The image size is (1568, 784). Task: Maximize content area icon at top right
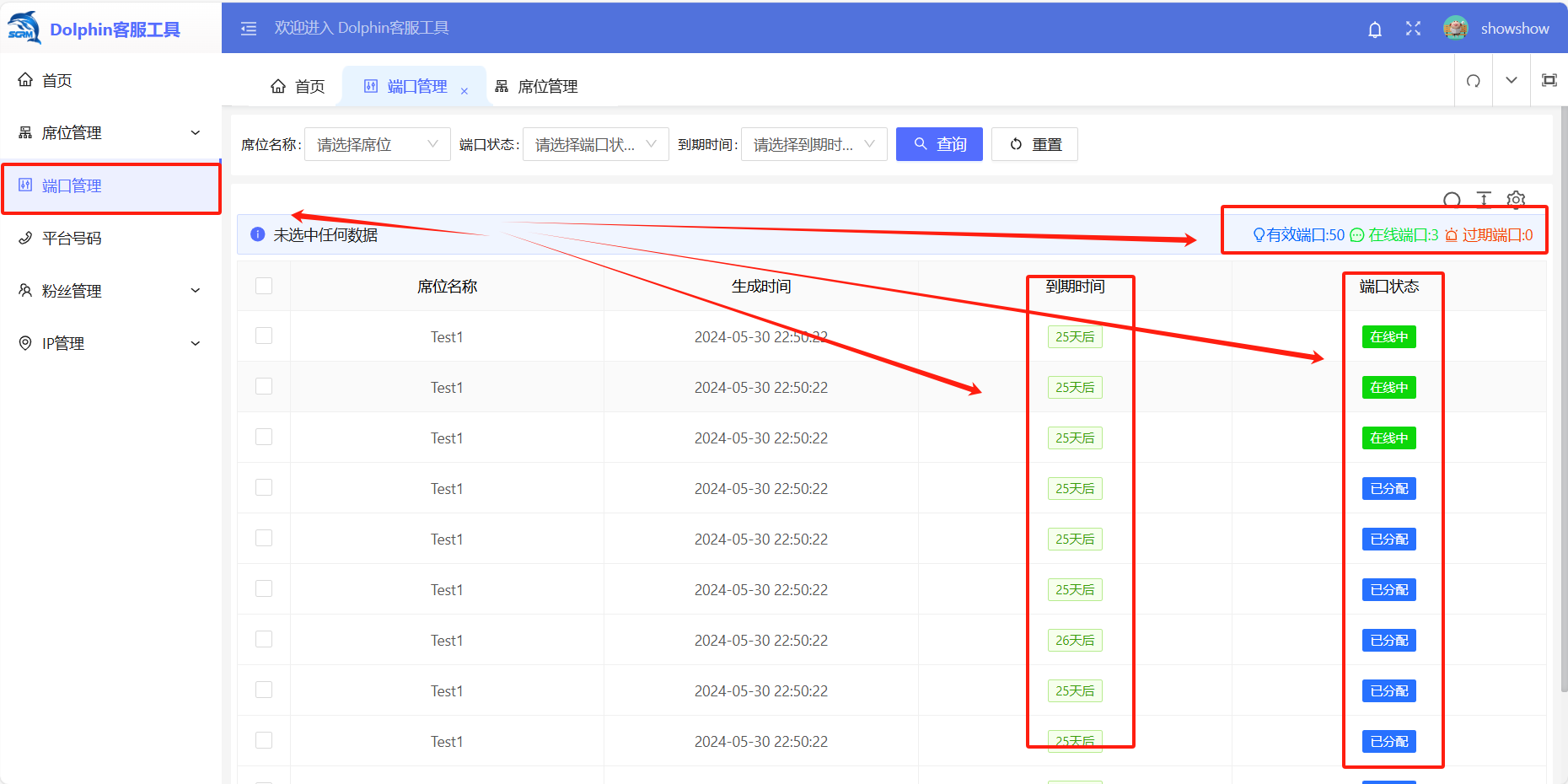coord(1549,81)
